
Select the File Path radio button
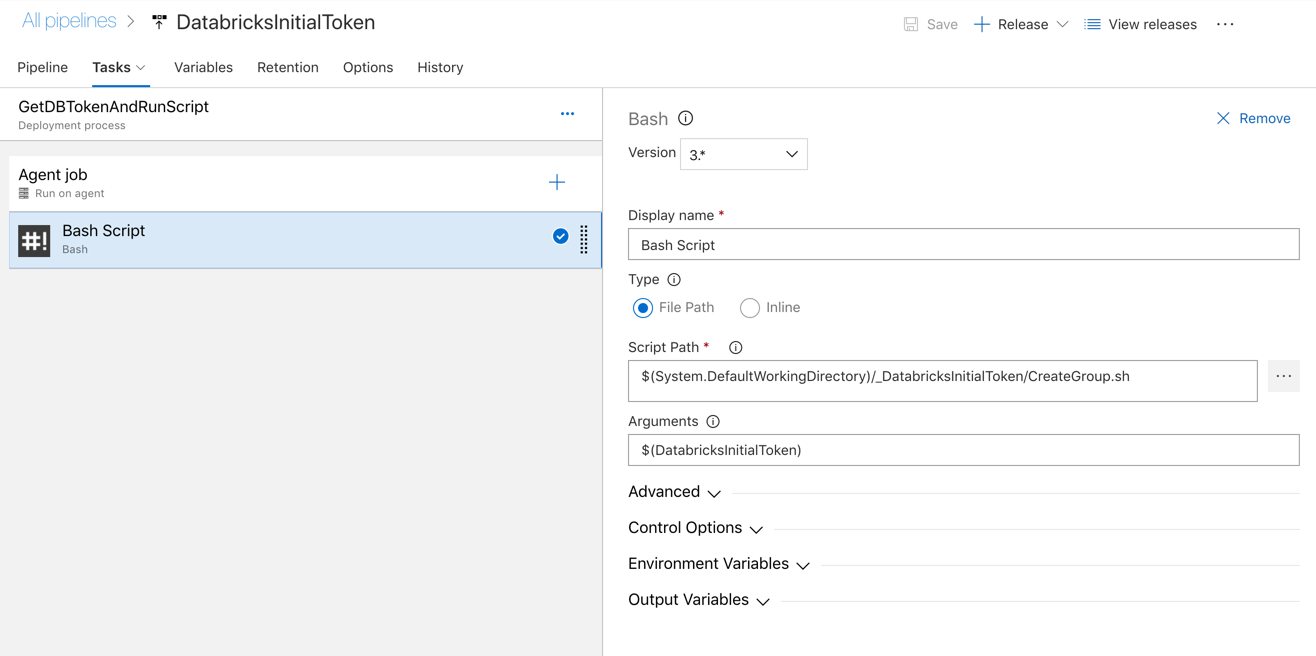pyautogui.click(x=643, y=308)
